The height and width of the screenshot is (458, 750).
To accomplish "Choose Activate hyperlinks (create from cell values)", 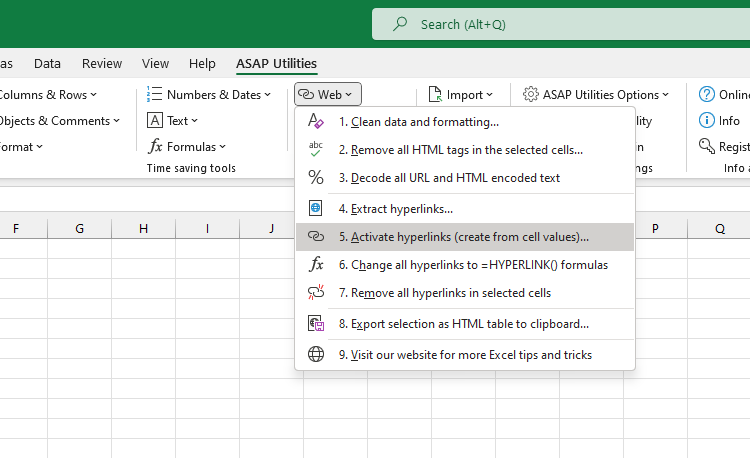I will [465, 237].
